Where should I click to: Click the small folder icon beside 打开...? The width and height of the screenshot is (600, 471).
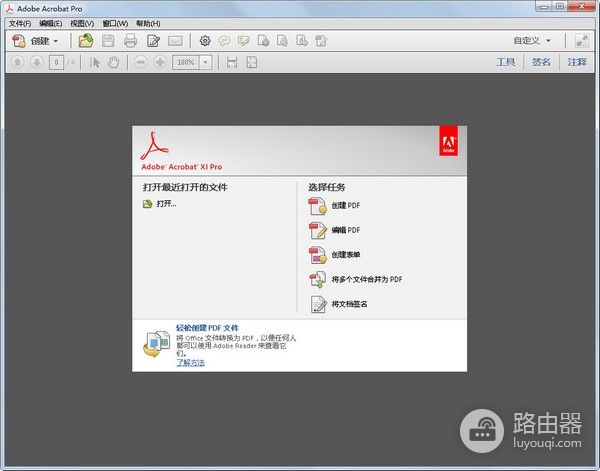pos(148,204)
